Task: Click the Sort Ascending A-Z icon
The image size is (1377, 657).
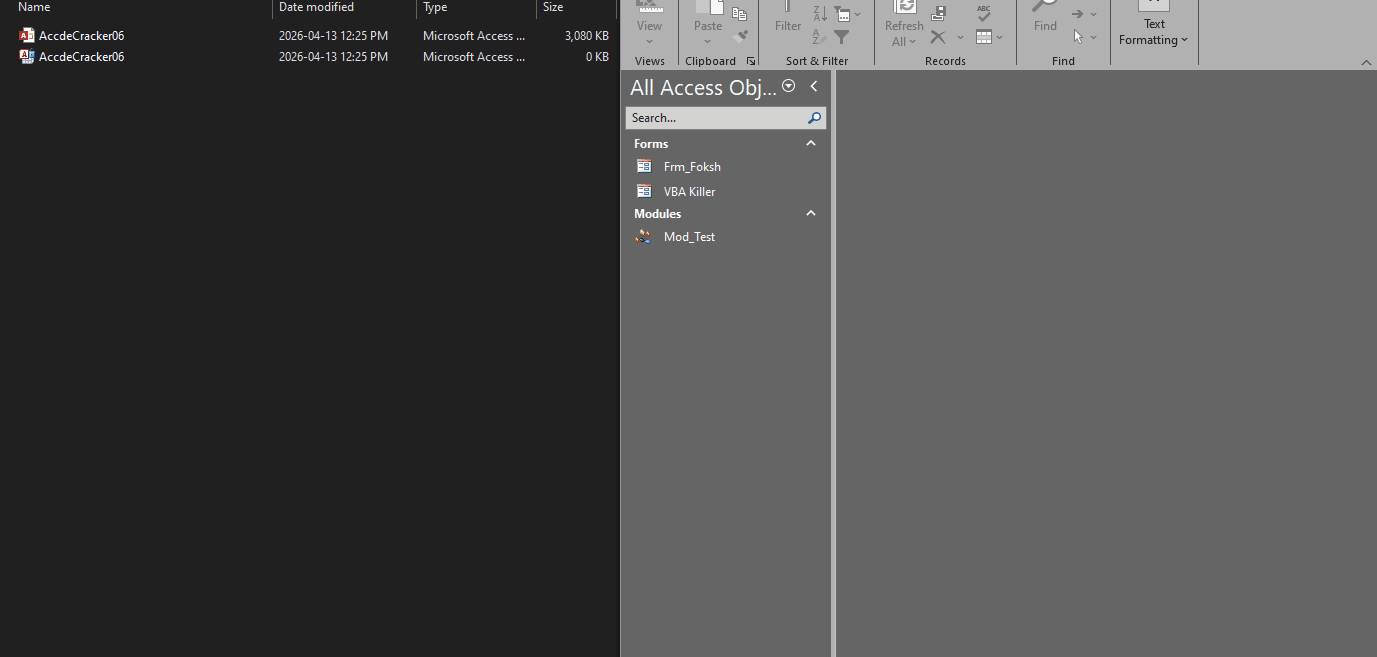Action: pos(819,13)
